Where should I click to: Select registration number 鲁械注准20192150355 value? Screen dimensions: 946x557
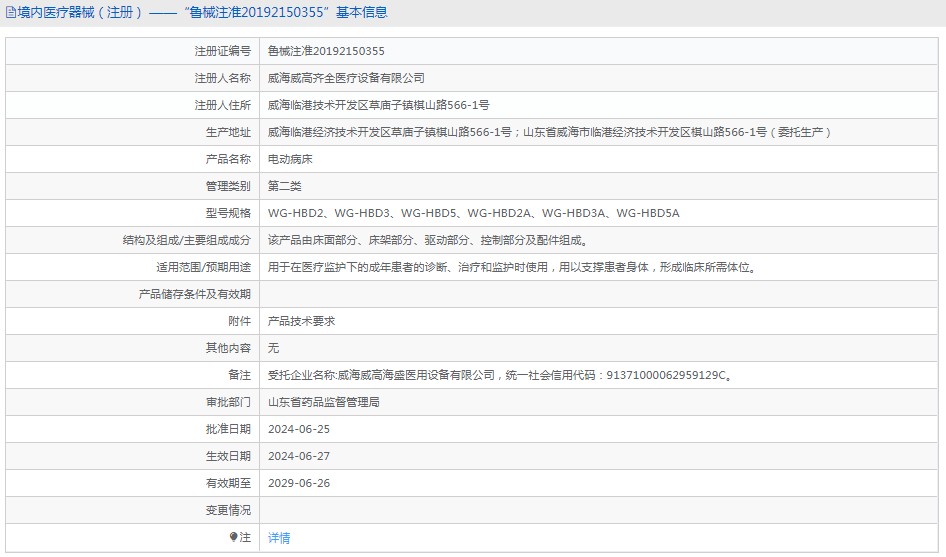click(x=326, y=51)
